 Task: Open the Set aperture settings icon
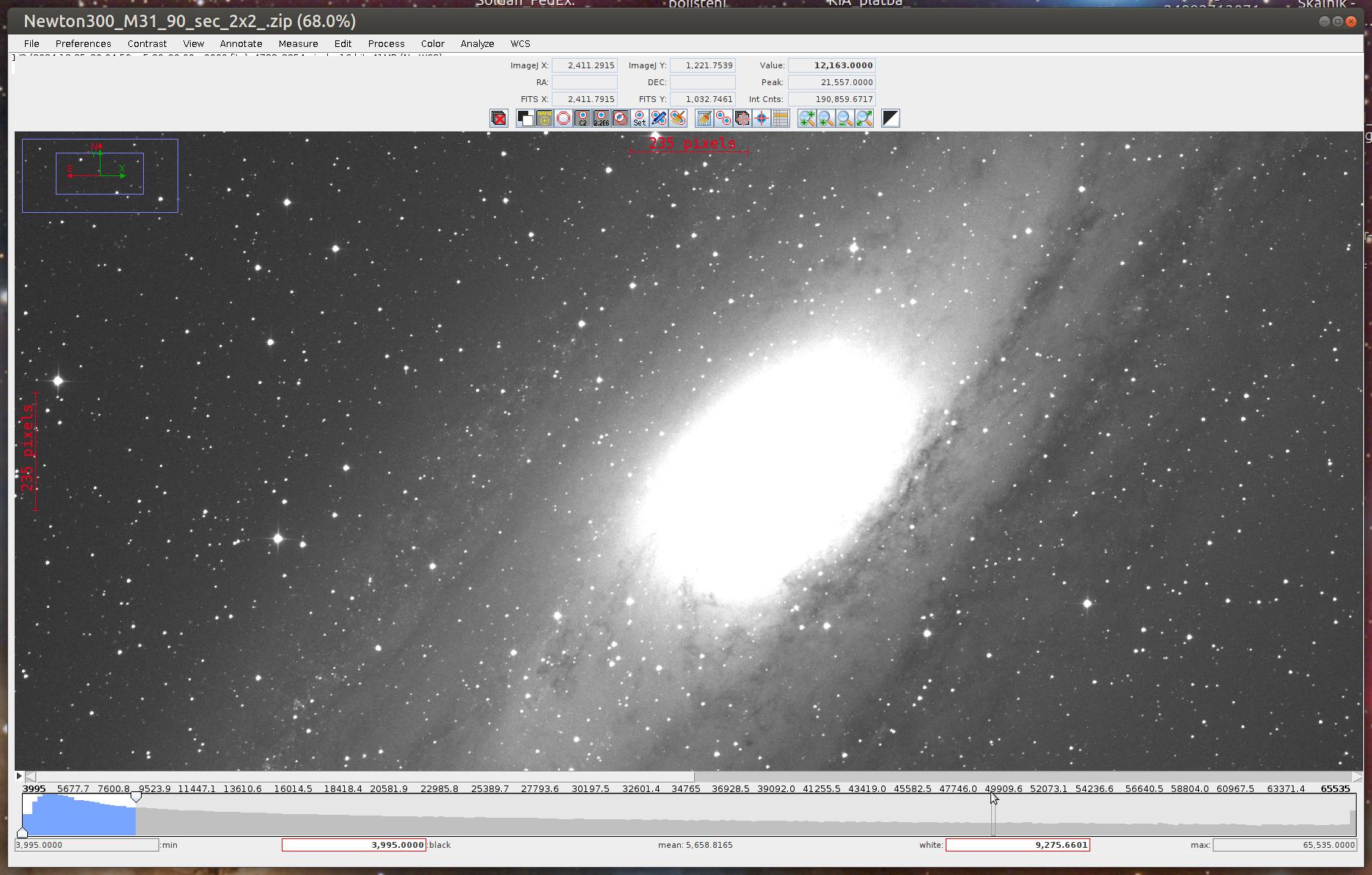[x=640, y=118]
